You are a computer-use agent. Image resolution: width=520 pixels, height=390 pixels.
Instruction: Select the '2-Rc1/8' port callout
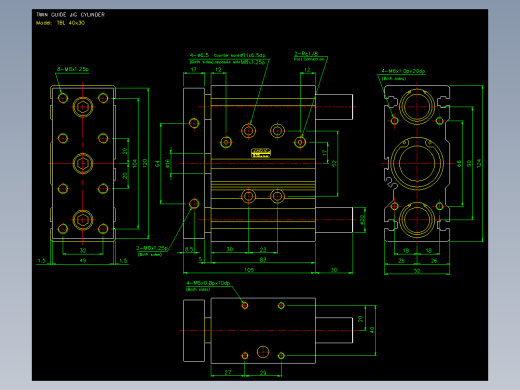[x=306, y=53]
